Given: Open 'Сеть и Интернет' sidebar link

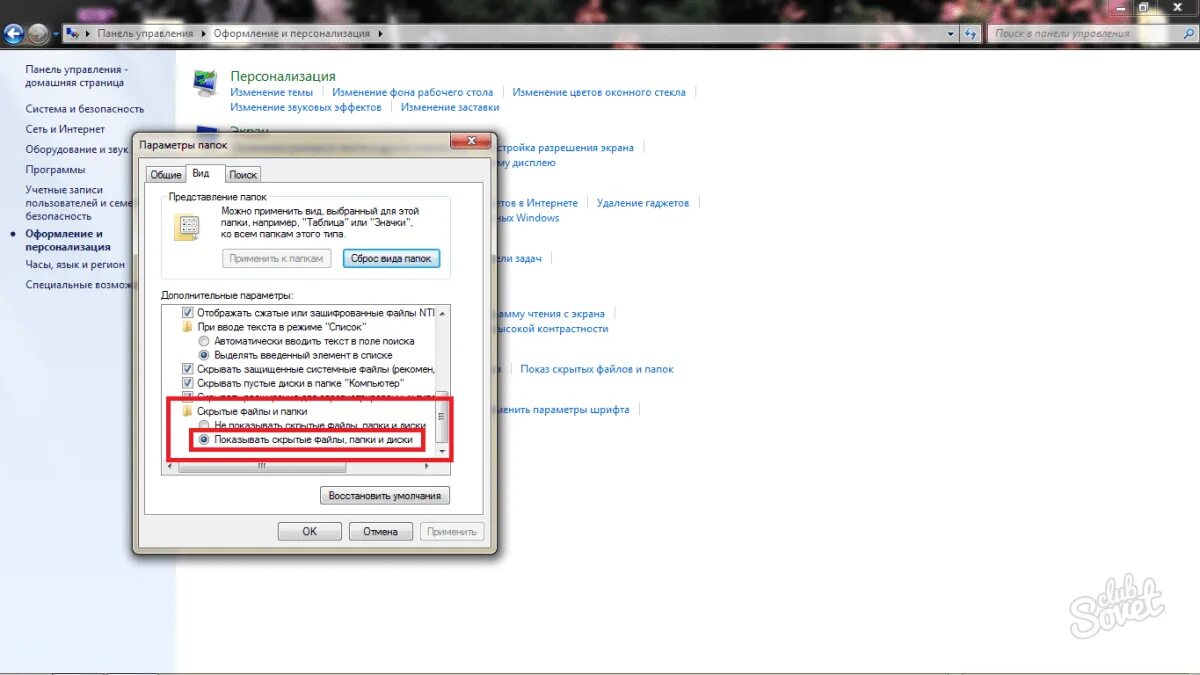Looking at the screenshot, I should click(65, 129).
